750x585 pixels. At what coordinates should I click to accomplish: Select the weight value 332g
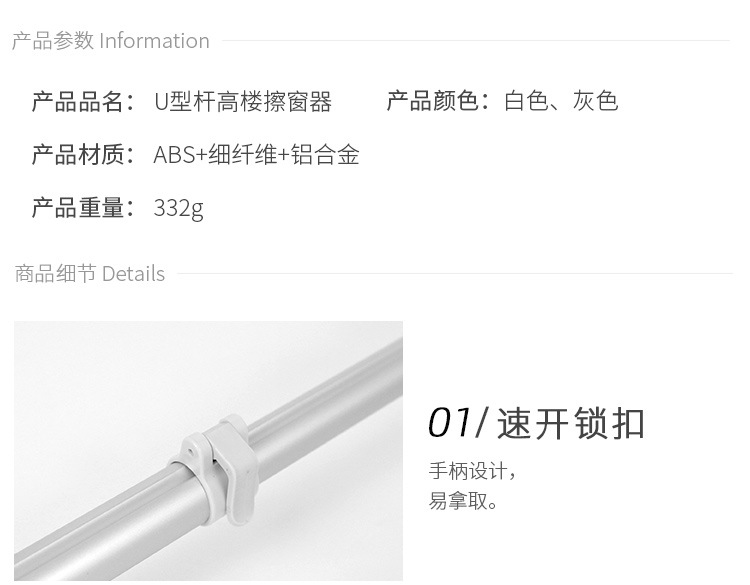point(178,209)
